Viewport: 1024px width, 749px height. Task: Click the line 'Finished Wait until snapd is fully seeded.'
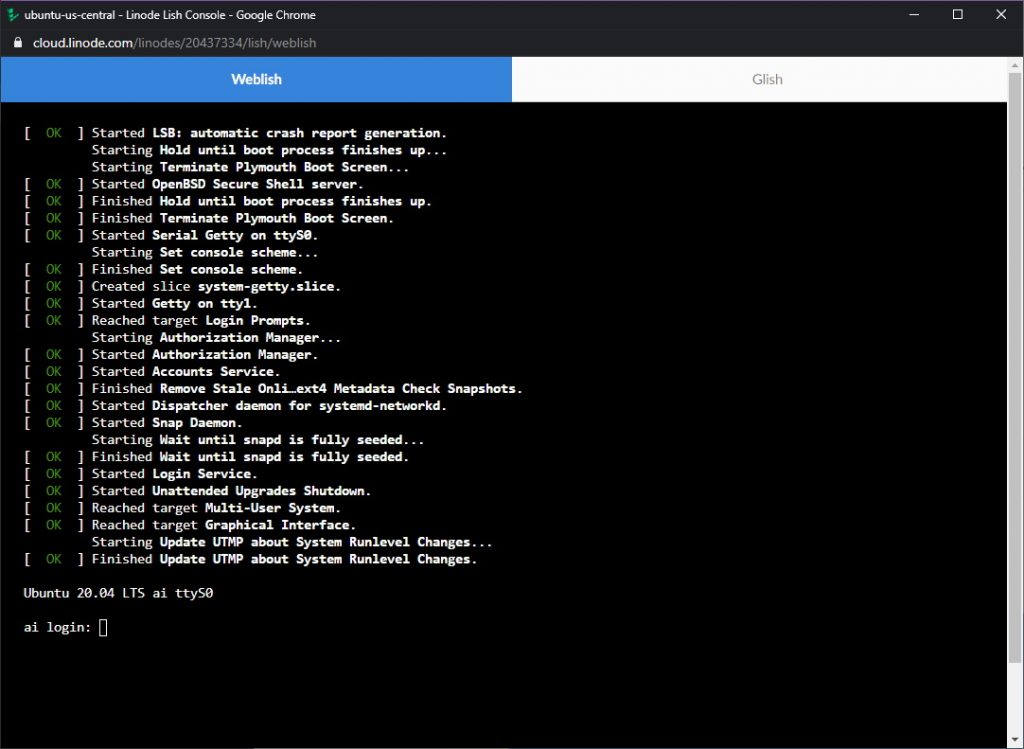pos(250,457)
